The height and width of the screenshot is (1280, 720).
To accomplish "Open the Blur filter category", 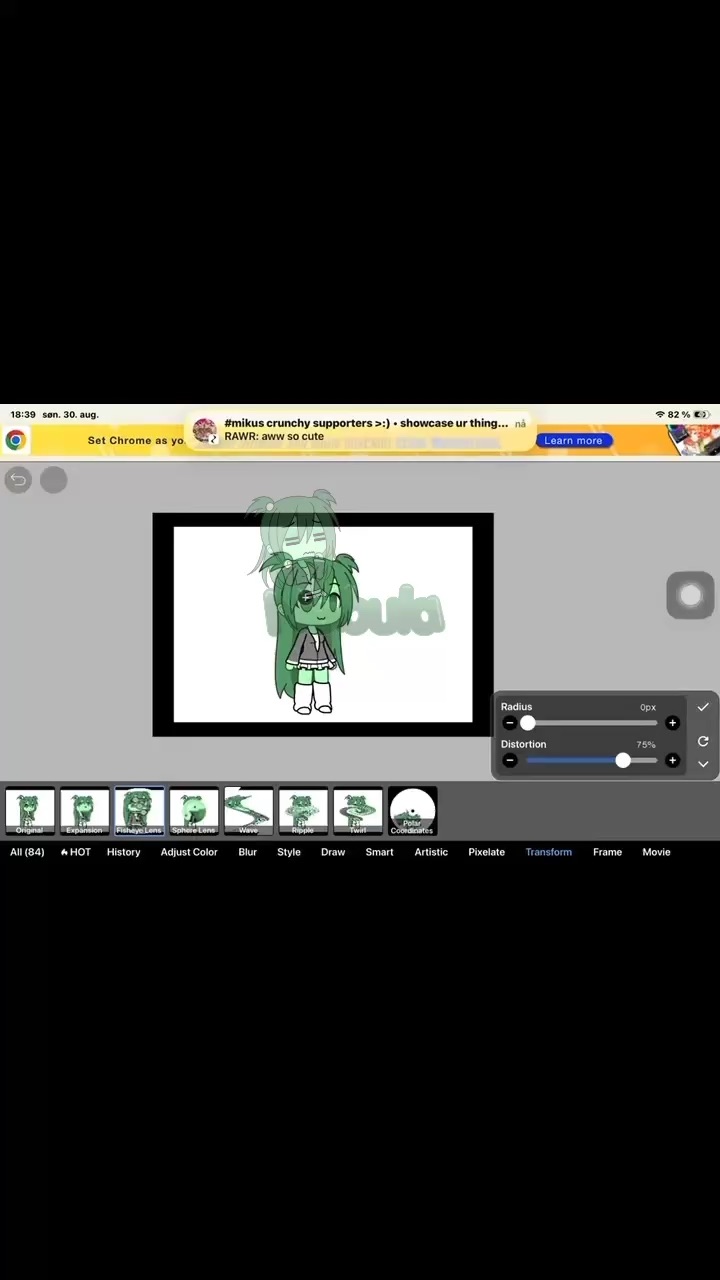I will pos(248,852).
